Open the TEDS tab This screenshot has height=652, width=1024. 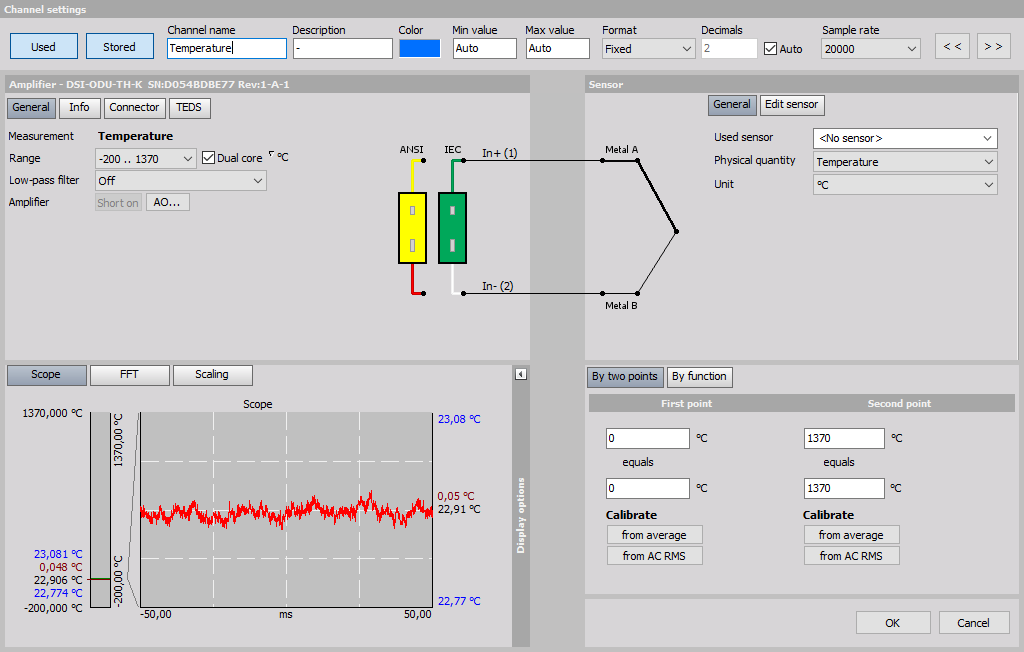pos(189,108)
